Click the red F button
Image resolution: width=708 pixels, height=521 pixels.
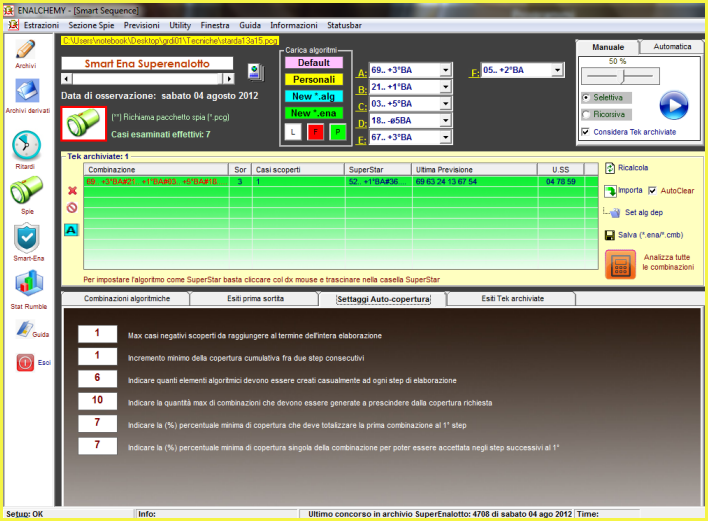(315, 132)
